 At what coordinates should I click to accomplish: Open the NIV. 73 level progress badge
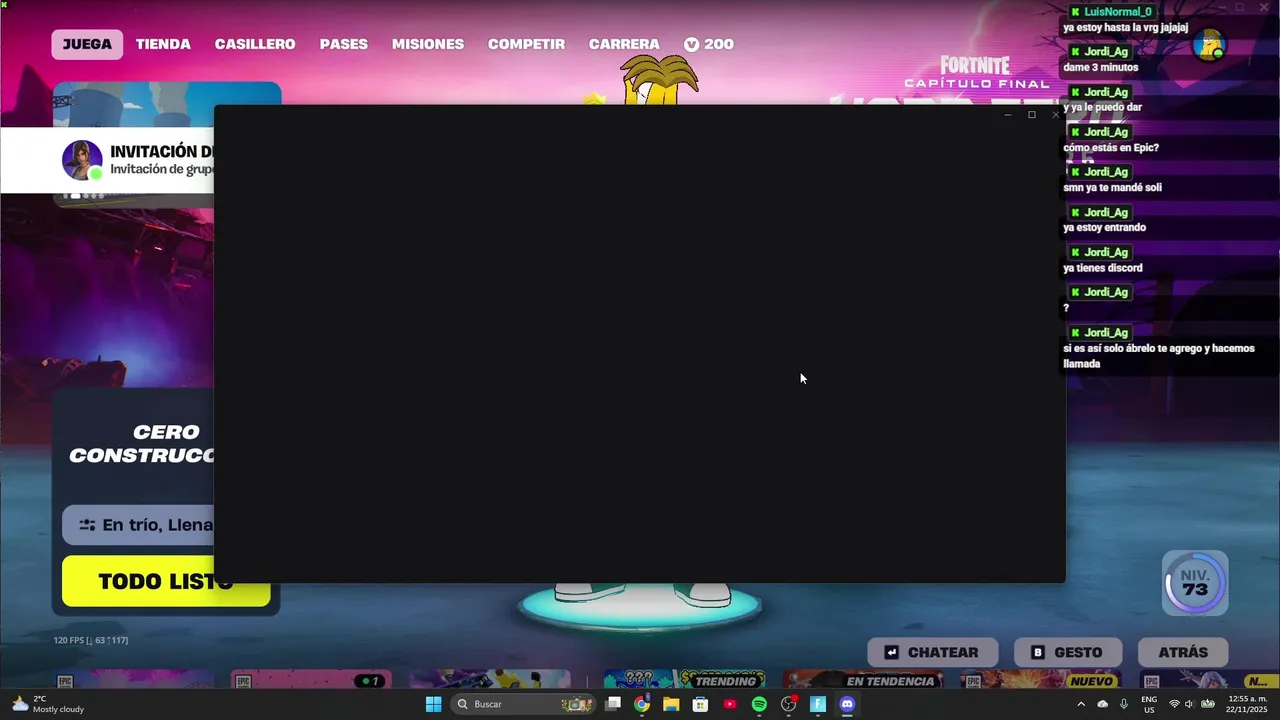click(x=1195, y=583)
